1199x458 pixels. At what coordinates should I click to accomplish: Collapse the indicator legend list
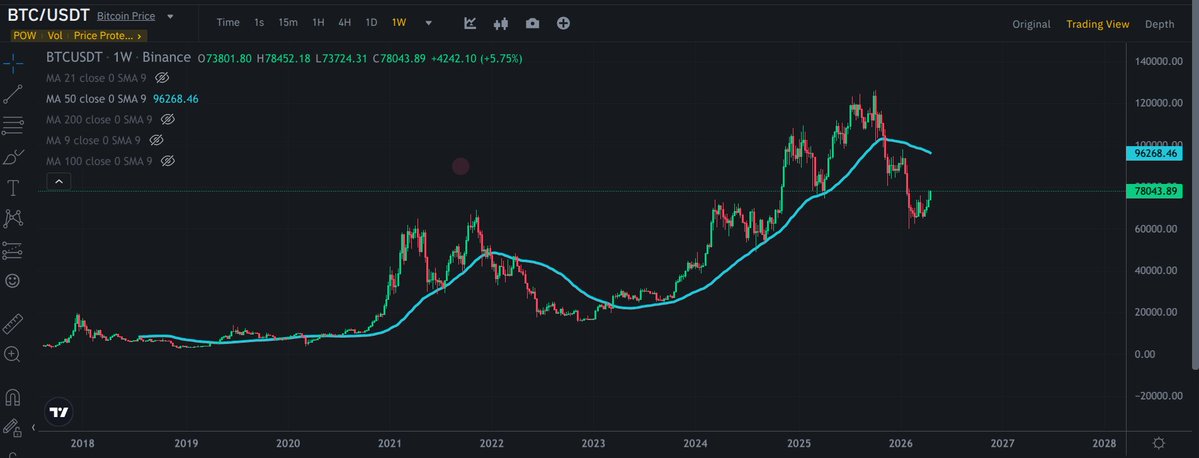click(58, 181)
